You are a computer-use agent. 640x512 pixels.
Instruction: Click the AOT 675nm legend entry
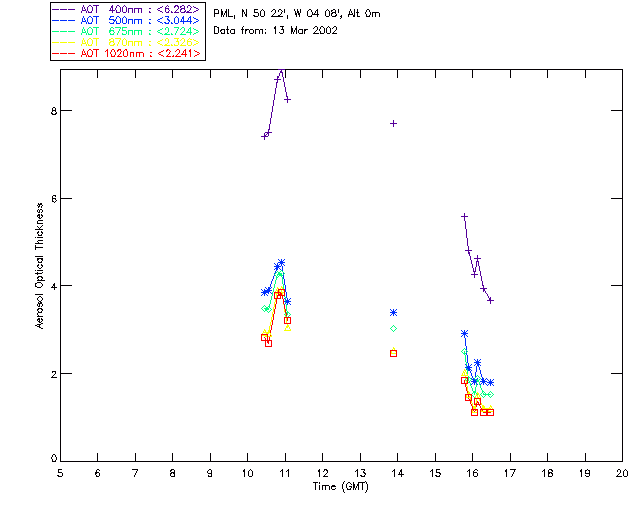point(127,31)
